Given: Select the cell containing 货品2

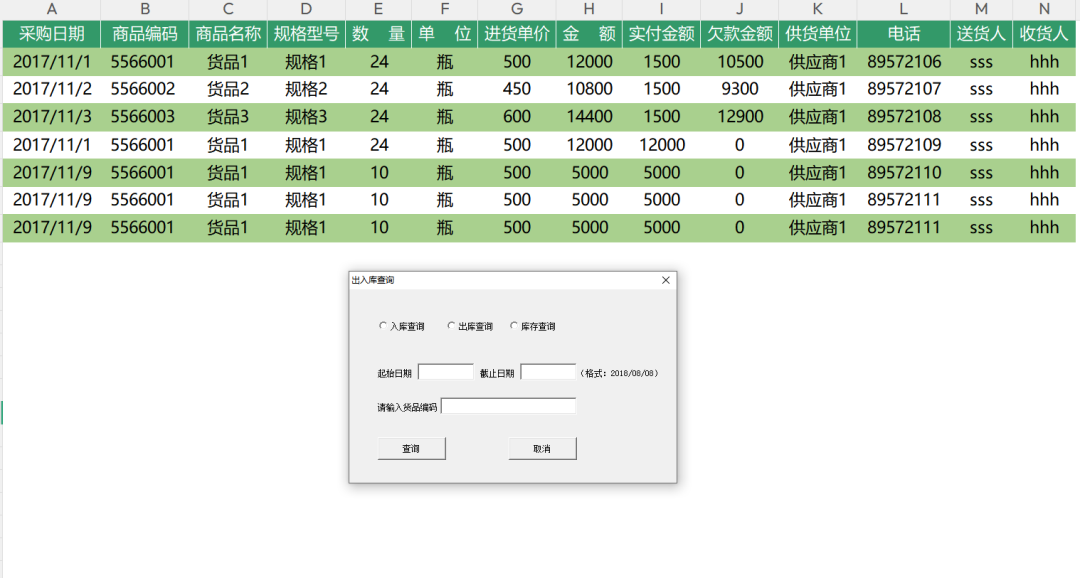Looking at the screenshot, I should point(227,89).
